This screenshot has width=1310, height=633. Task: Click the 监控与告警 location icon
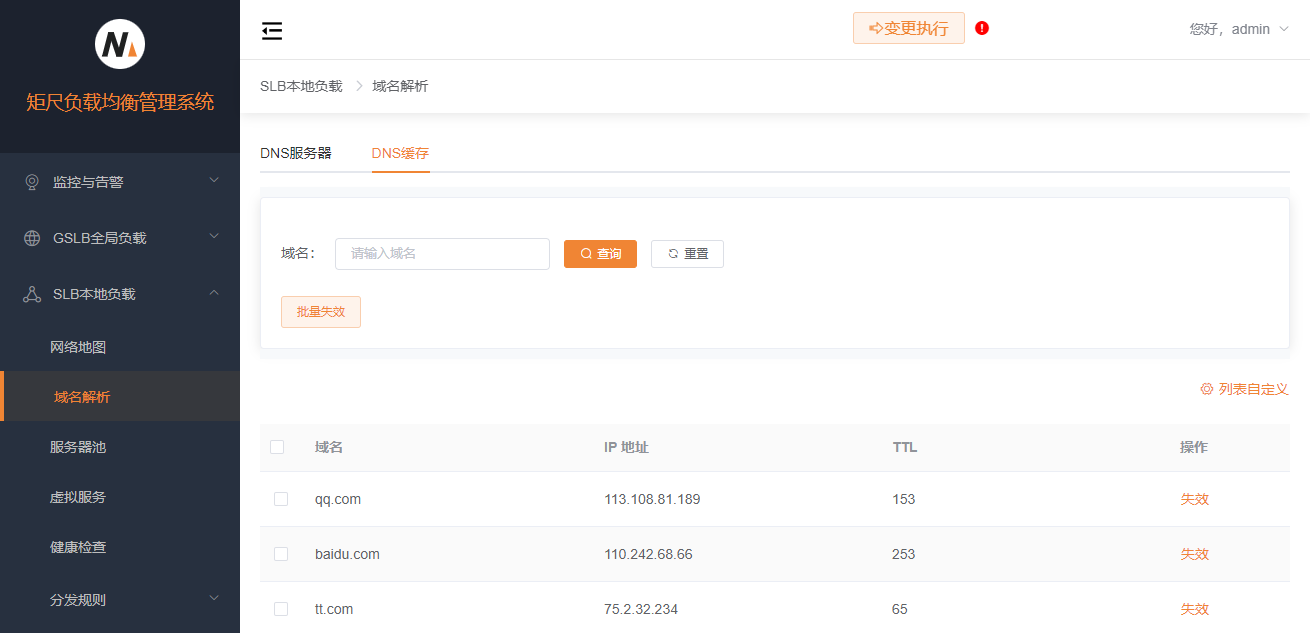(x=32, y=182)
